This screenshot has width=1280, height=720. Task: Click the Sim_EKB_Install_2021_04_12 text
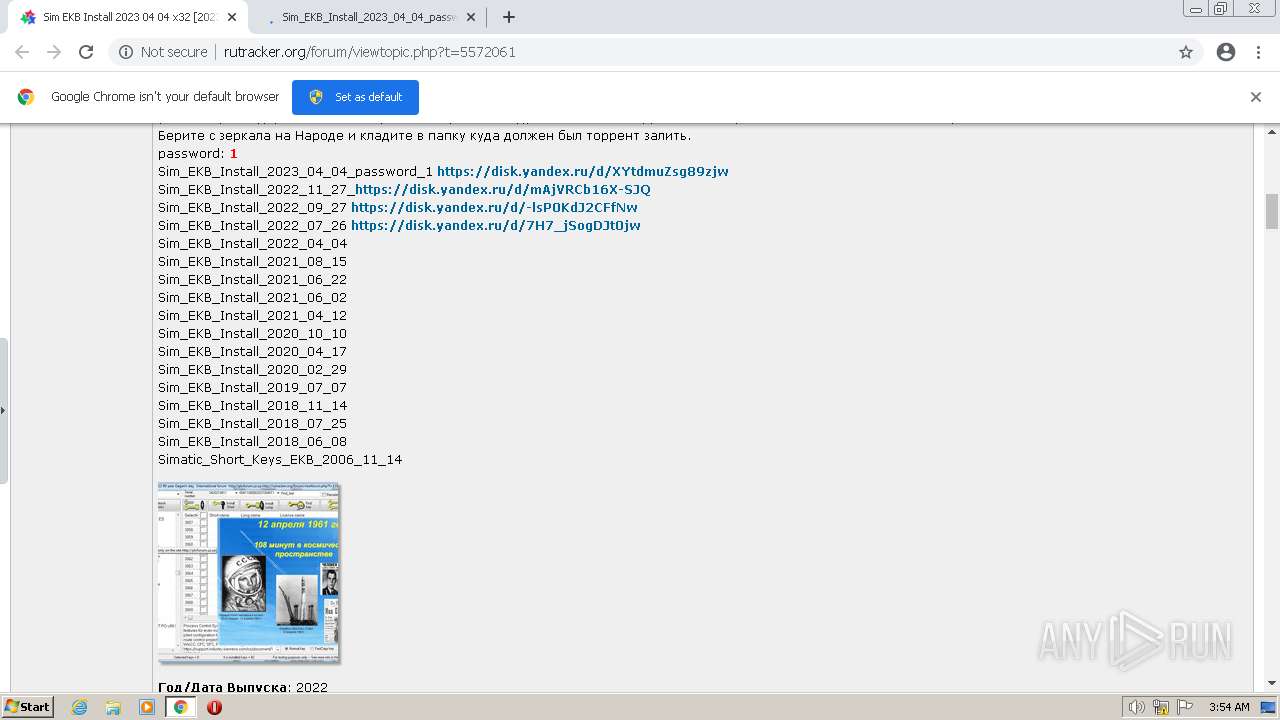click(x=252, y=315)
